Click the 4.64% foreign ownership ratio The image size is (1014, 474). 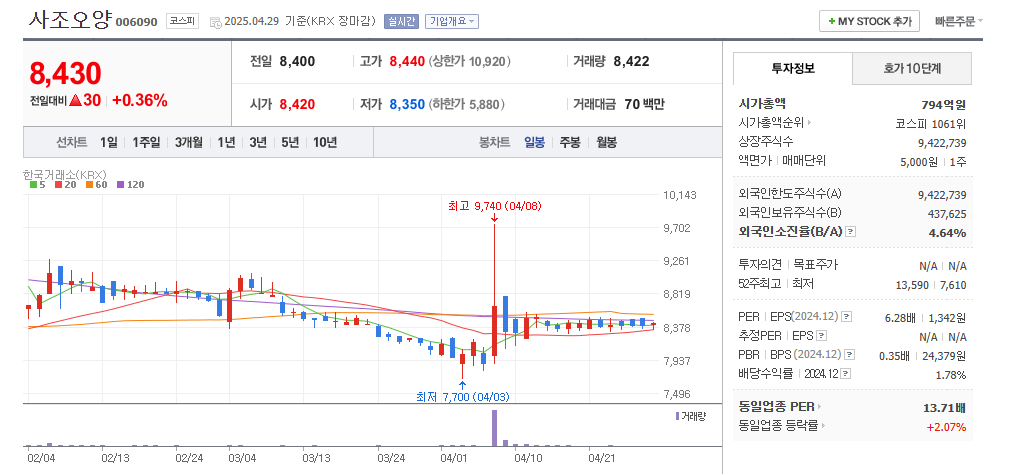pyautogui.click(x=947, y=233)
